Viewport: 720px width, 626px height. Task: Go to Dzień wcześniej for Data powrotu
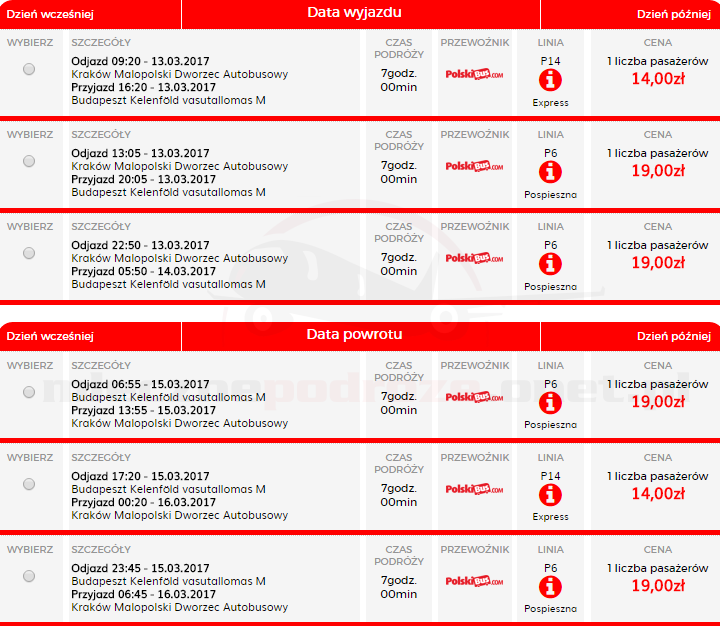click(50, 336)
